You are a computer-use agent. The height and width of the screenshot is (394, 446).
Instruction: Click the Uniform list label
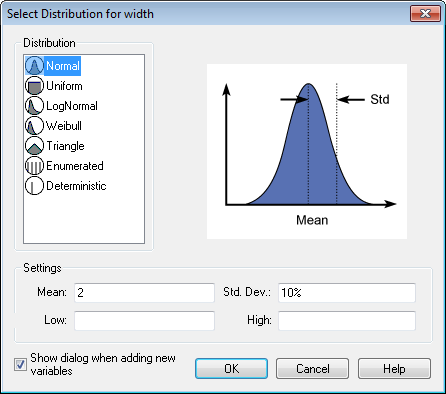point(64,86)
